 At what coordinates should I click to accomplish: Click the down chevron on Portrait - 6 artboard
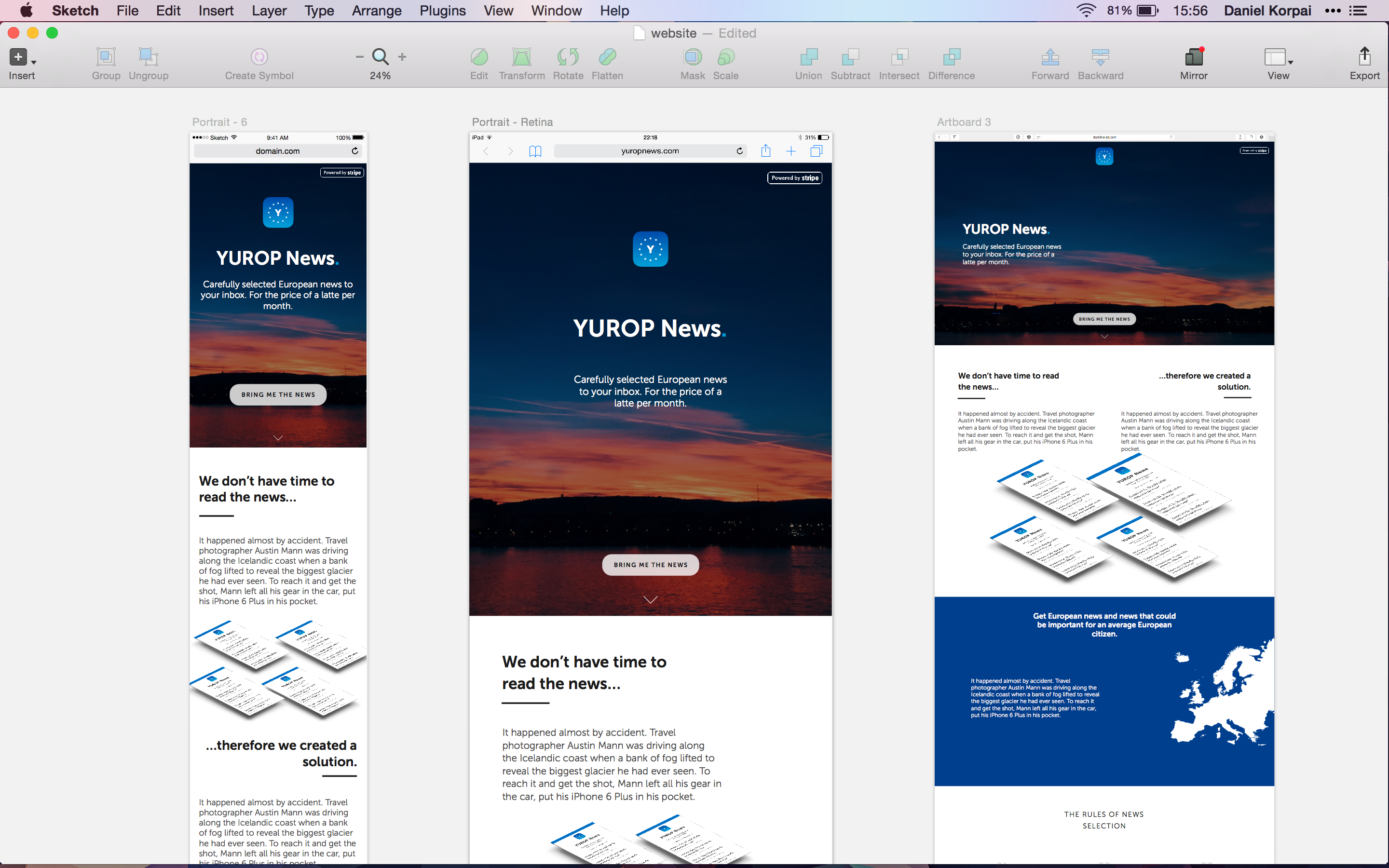pos(278,437)
